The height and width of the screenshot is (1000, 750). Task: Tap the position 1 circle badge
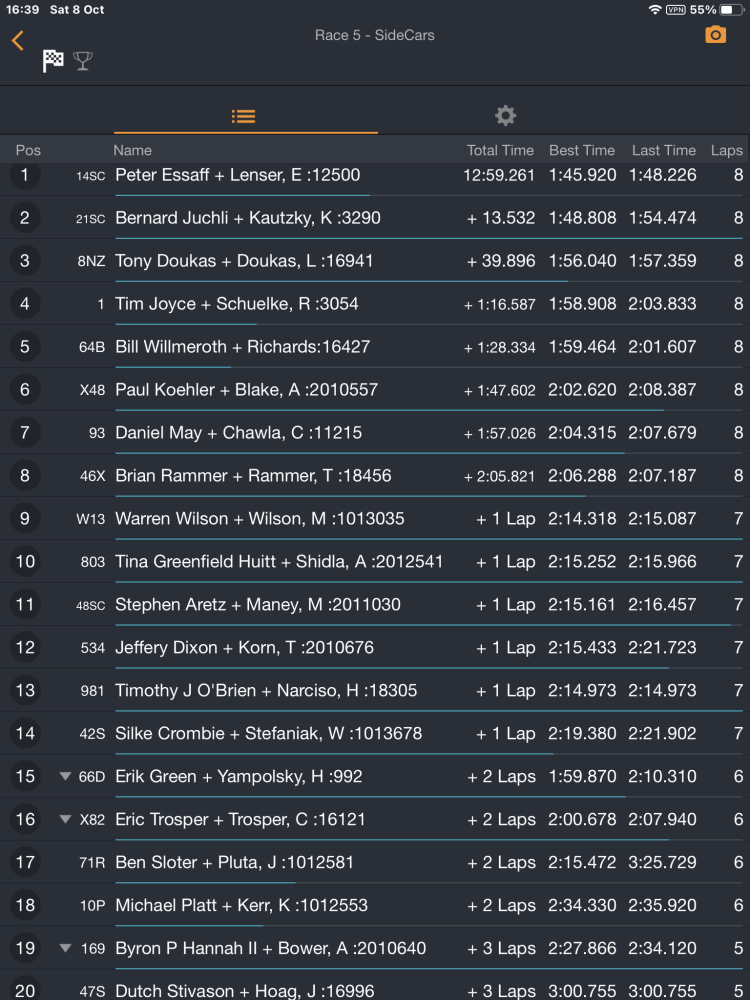coord(25,175)
